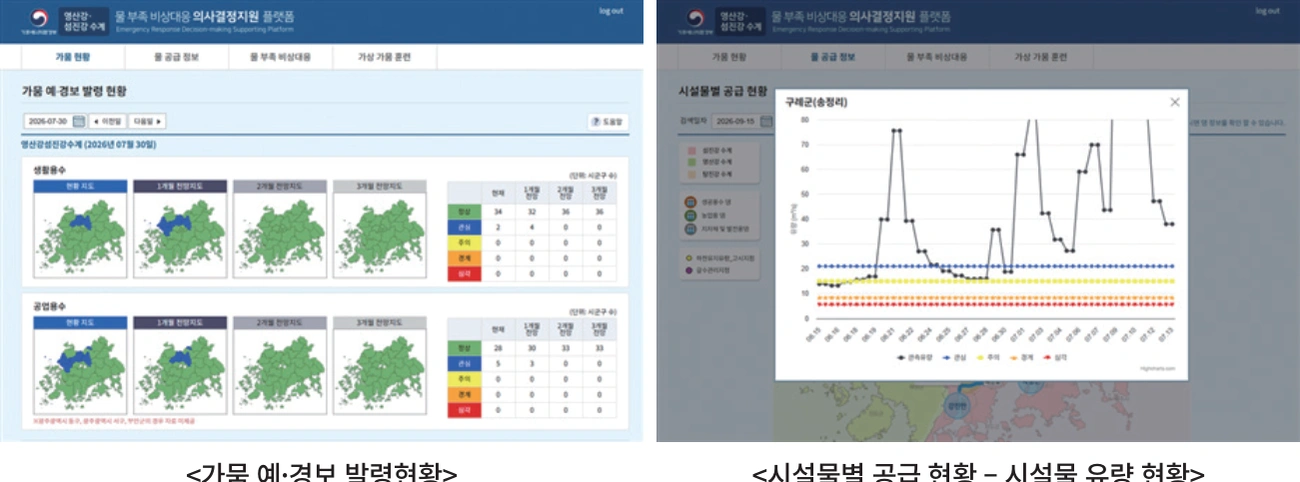Open the 가상 가뭄 훈련 tab in left screen

click(384, 57)
